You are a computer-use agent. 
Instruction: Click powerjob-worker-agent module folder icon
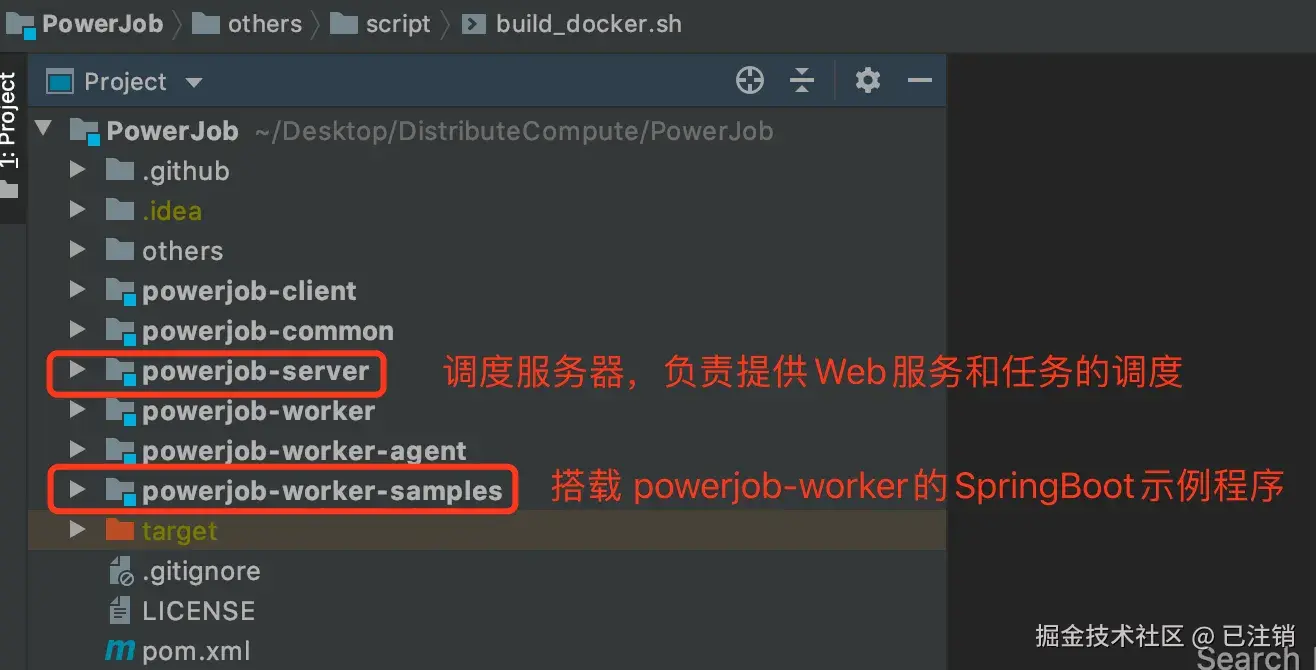tap(121, 452)
